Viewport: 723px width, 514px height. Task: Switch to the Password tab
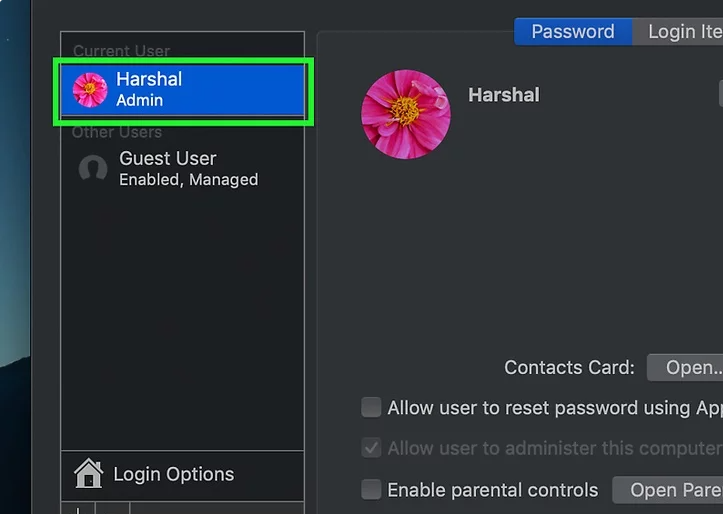pyautogui.click(x=572, y=31)
